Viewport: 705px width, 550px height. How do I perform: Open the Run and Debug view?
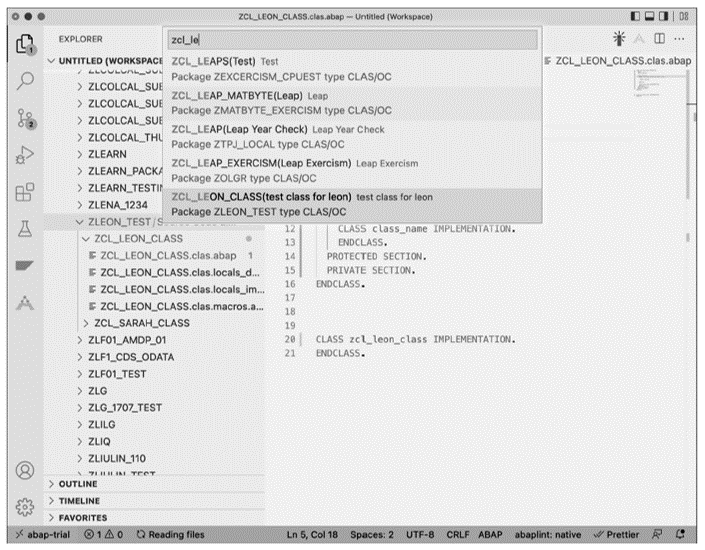[x=22, y=155]
